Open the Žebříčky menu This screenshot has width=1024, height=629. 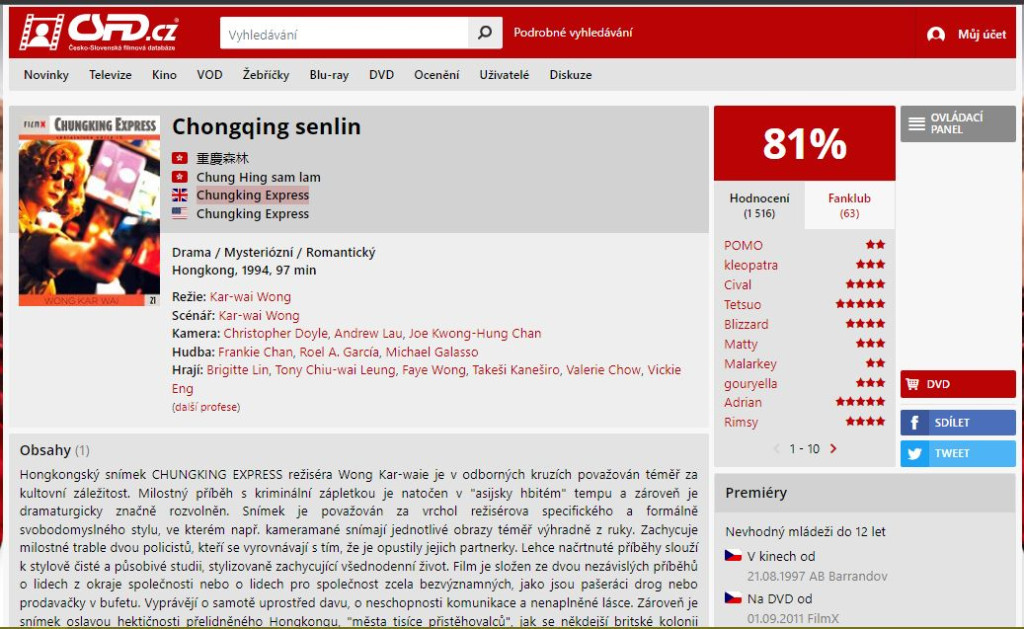(x=266, y=75)
